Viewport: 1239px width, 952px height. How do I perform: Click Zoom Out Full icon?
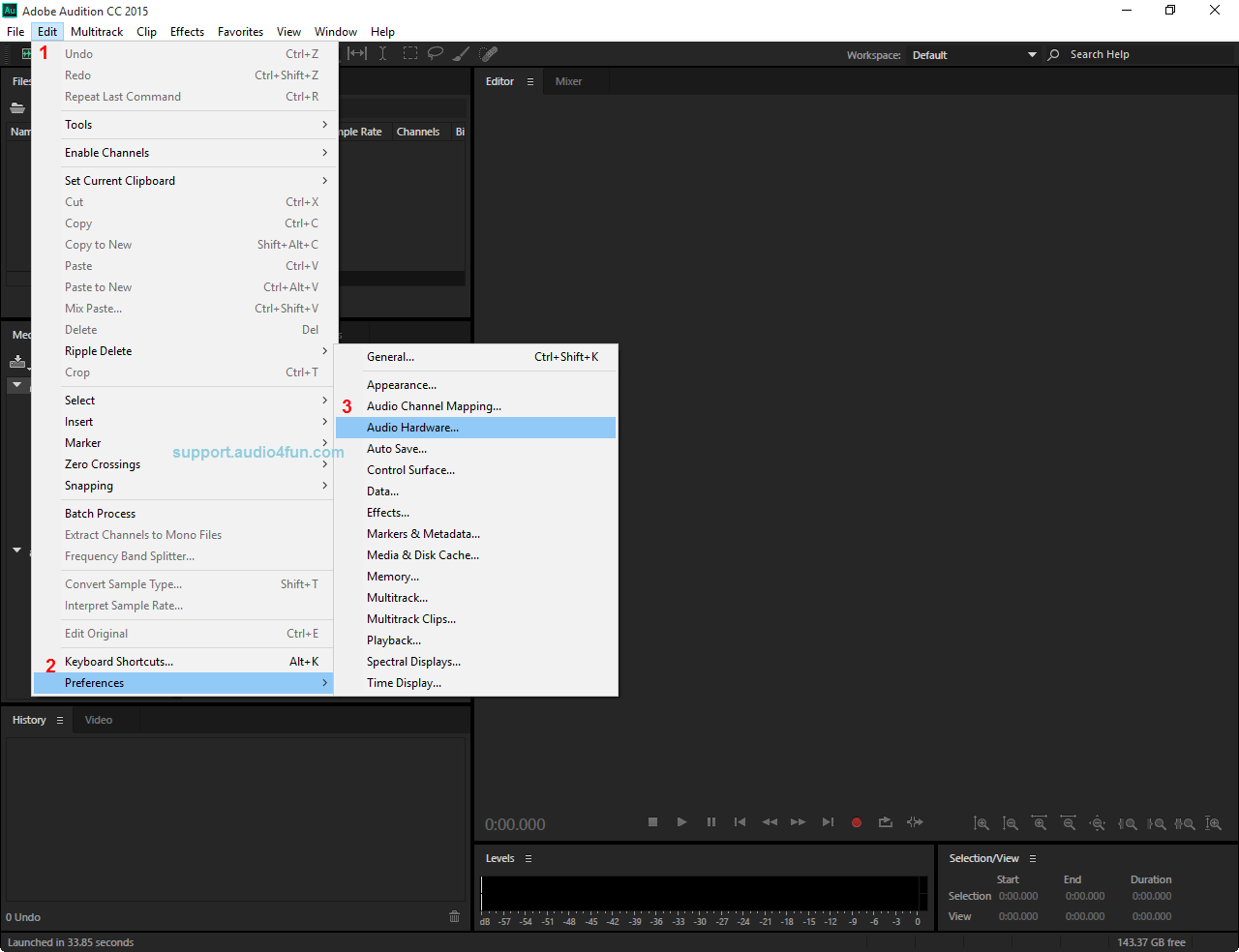1098,823
